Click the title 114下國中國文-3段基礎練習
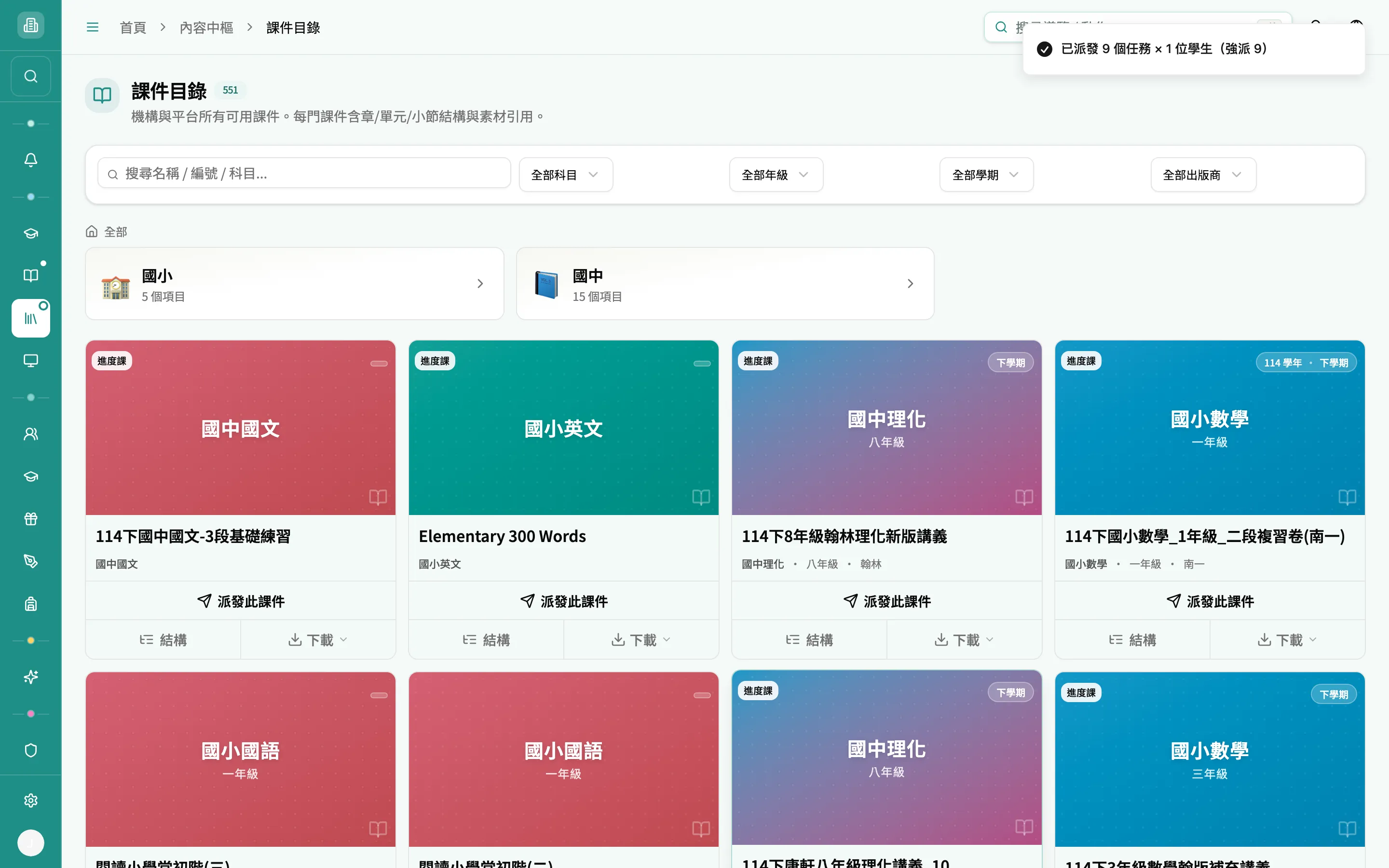Viewport: 1389px width, 868px height. pos(193,536)
